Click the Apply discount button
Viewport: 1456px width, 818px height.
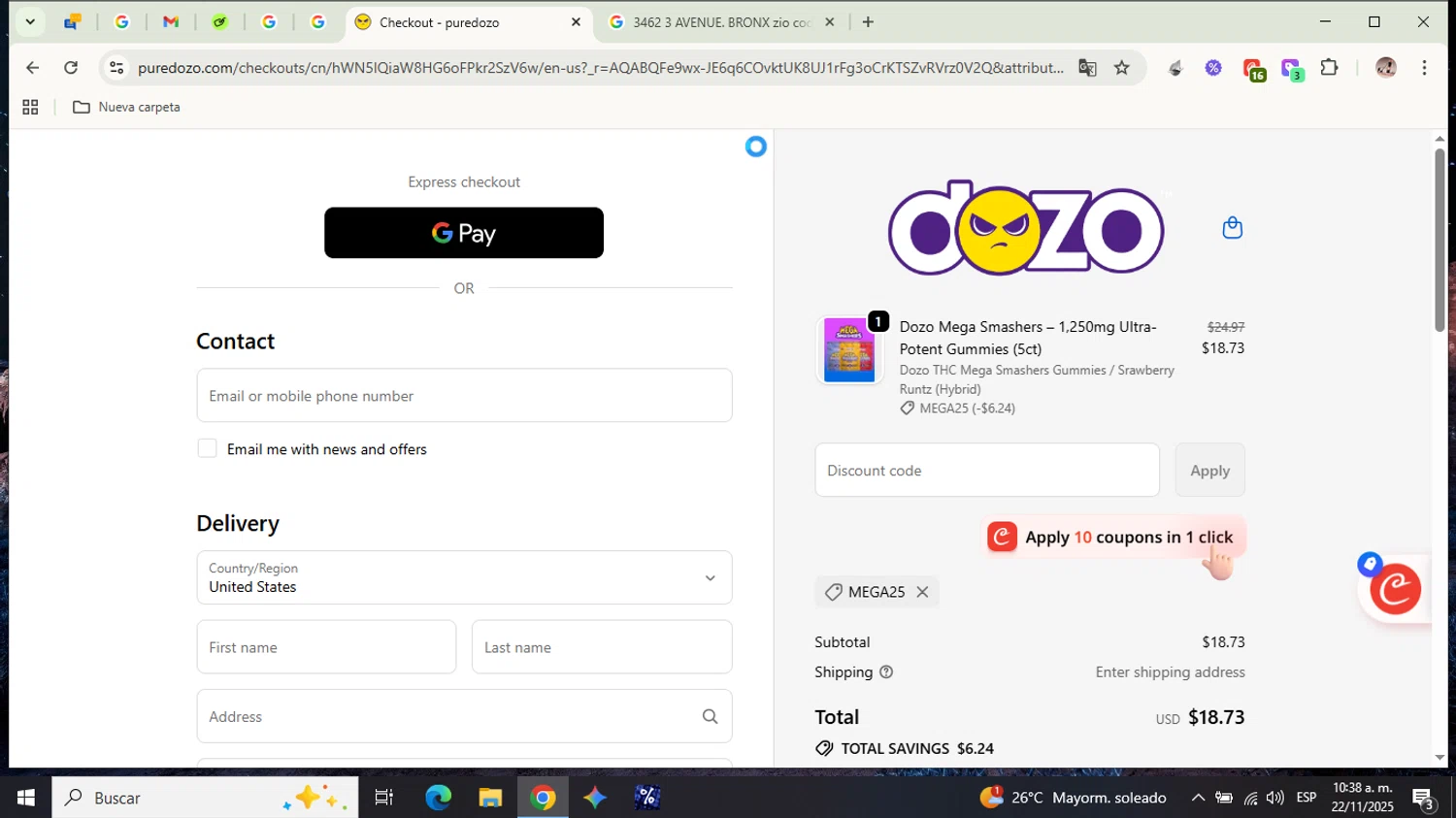pyautogui.click(x=1209, y=471)
